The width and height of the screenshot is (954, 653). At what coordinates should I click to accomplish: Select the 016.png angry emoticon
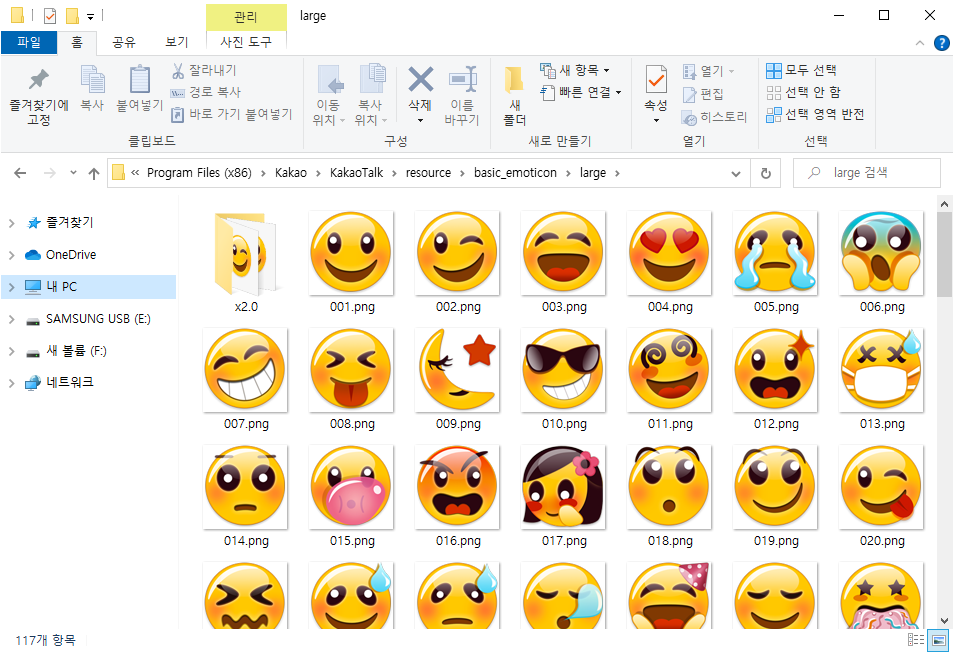pos(458,495)
